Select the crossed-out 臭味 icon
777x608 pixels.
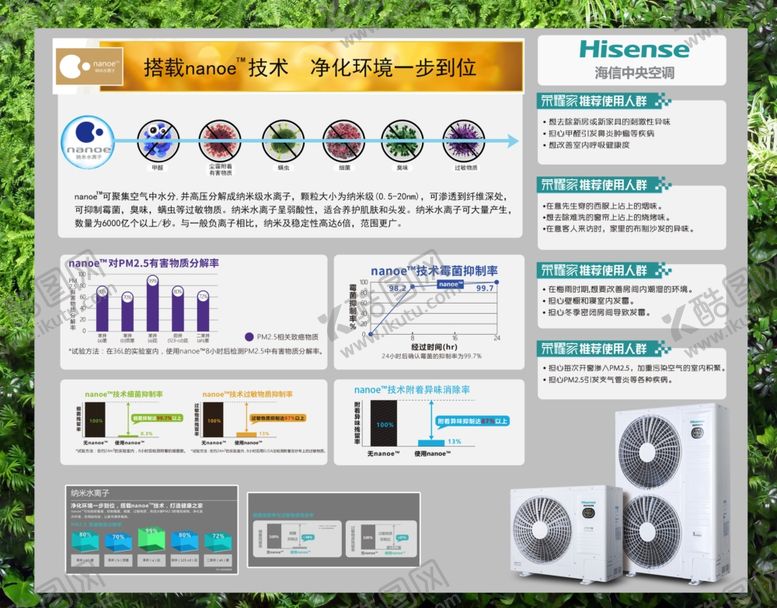tap(402, 141)
